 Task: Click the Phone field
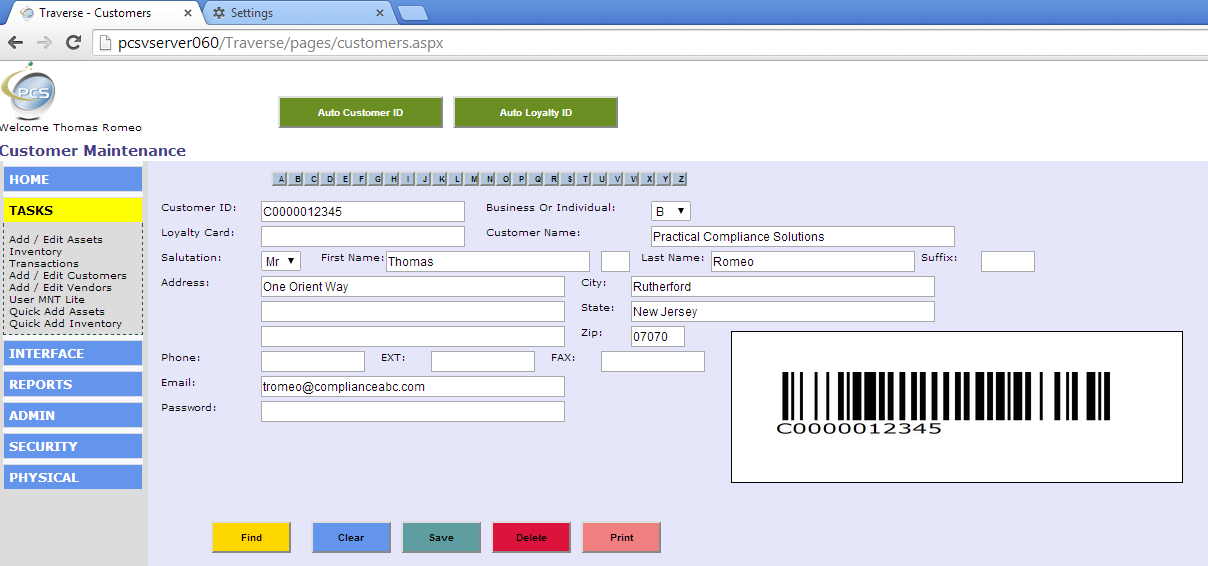click(313, 362)
